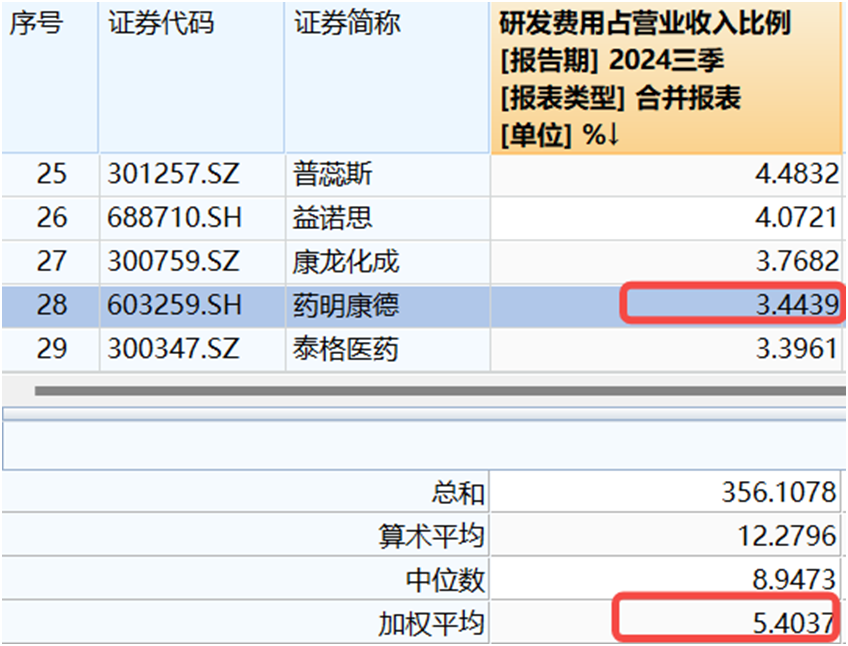Click the 证券代码 column header
The image size is (848, 646).
coord(191,78)
